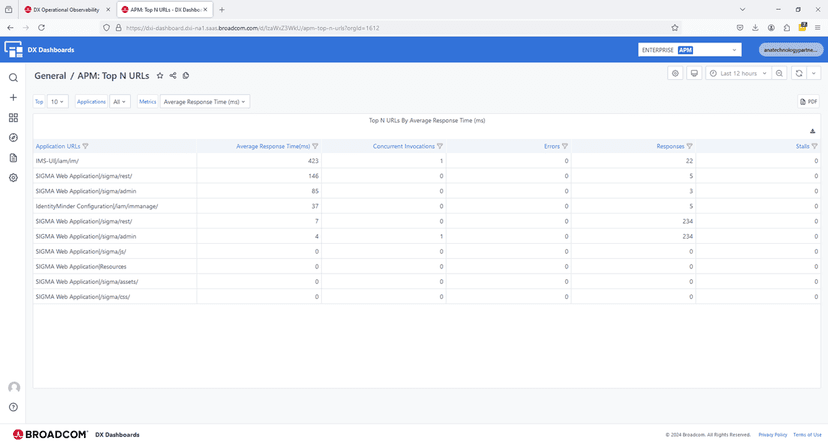Open the search icon in left sidebar
828x445 pixels.
tap(13, 78)
